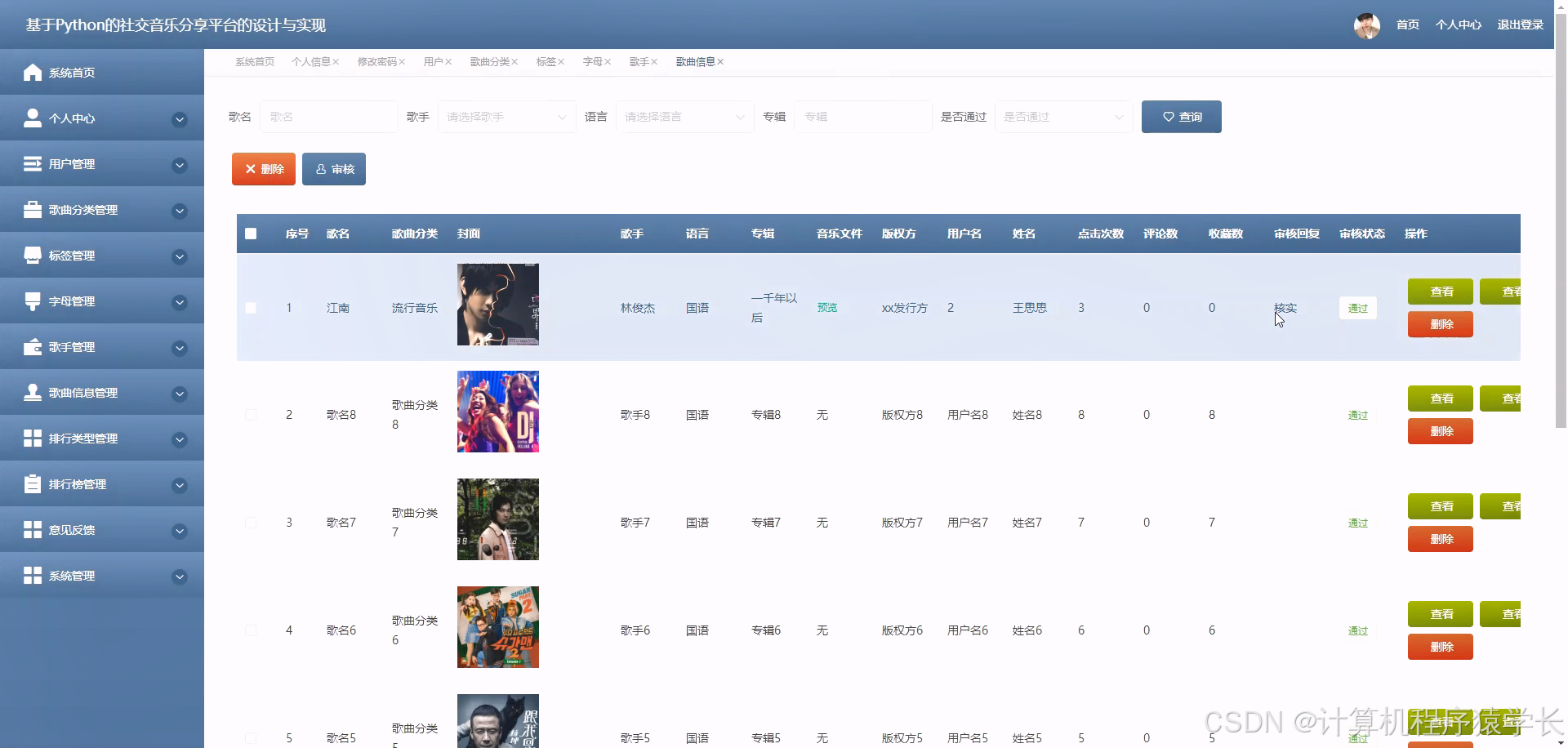Close the 歌手 tab with its X
The image size is (1568, 748).
coord(654,62)
